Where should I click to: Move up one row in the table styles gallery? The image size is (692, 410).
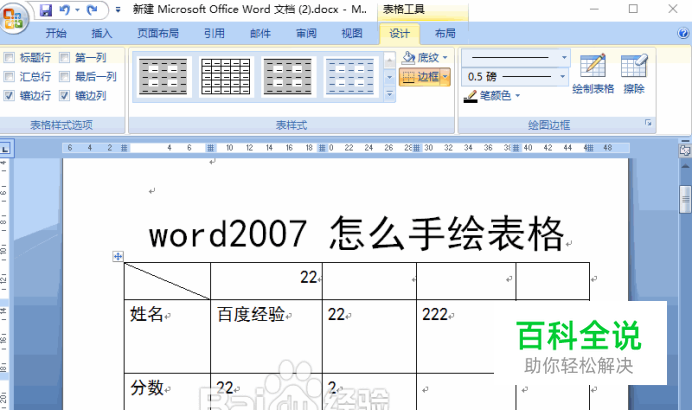[390, 60]
